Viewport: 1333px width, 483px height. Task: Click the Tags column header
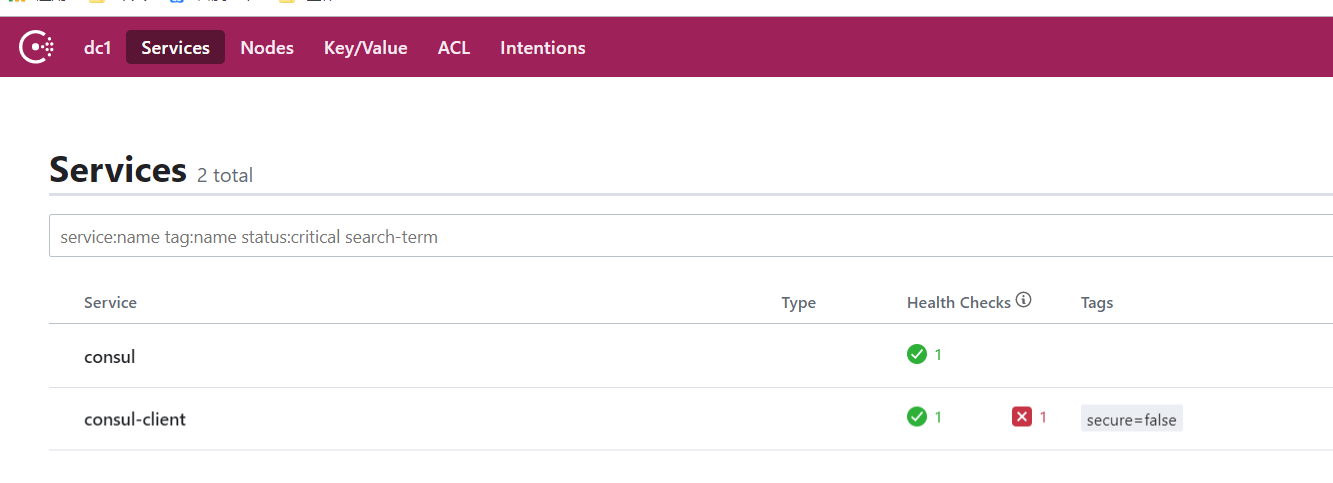click(x=1097, y=303)
